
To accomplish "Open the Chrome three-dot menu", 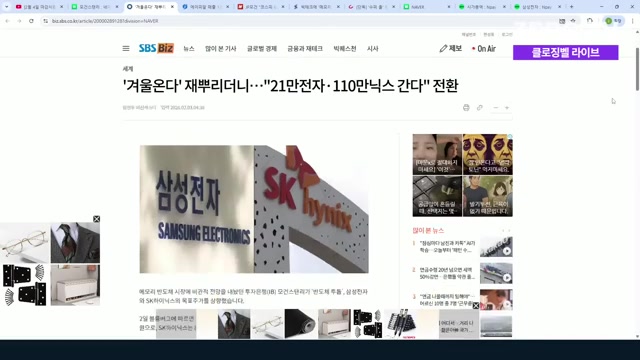I will click(x=633, y=21).
